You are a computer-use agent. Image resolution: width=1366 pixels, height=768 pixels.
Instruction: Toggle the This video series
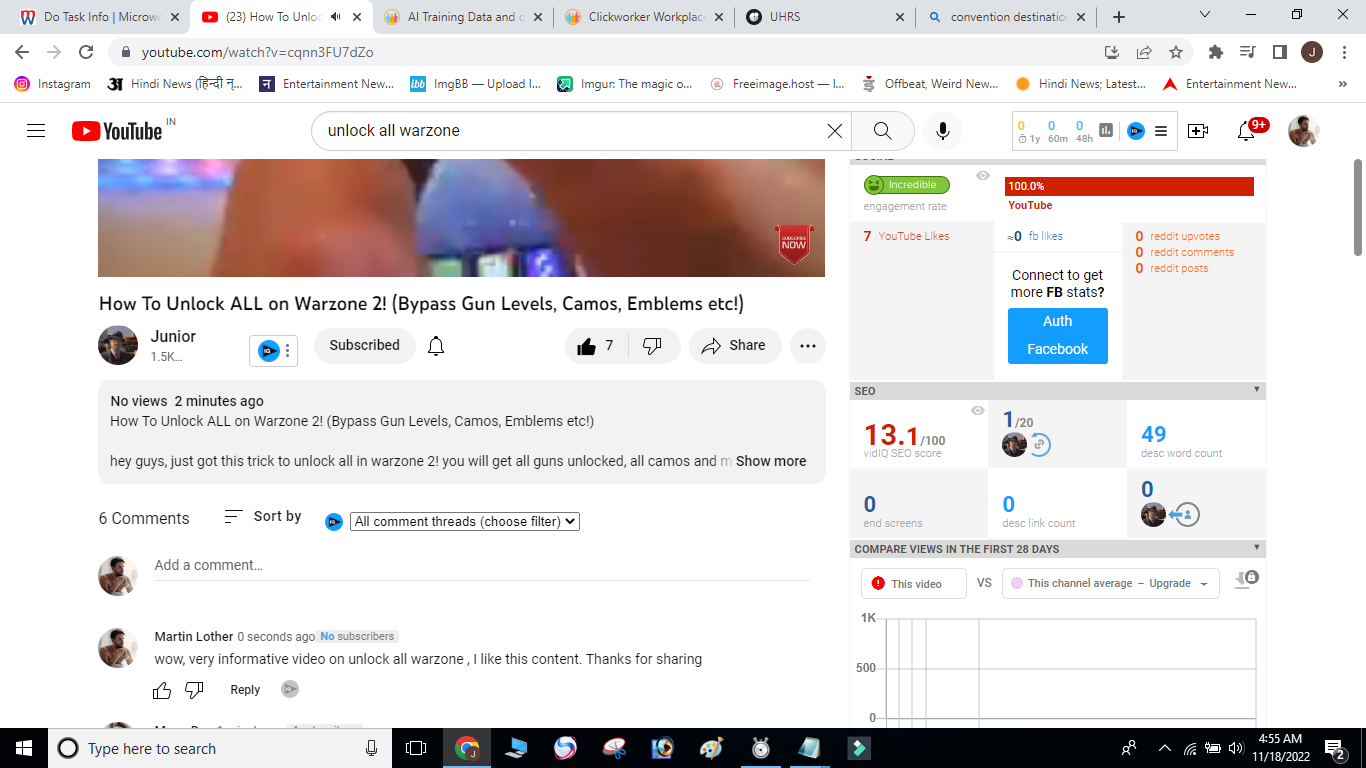click(x=914, y=583)
